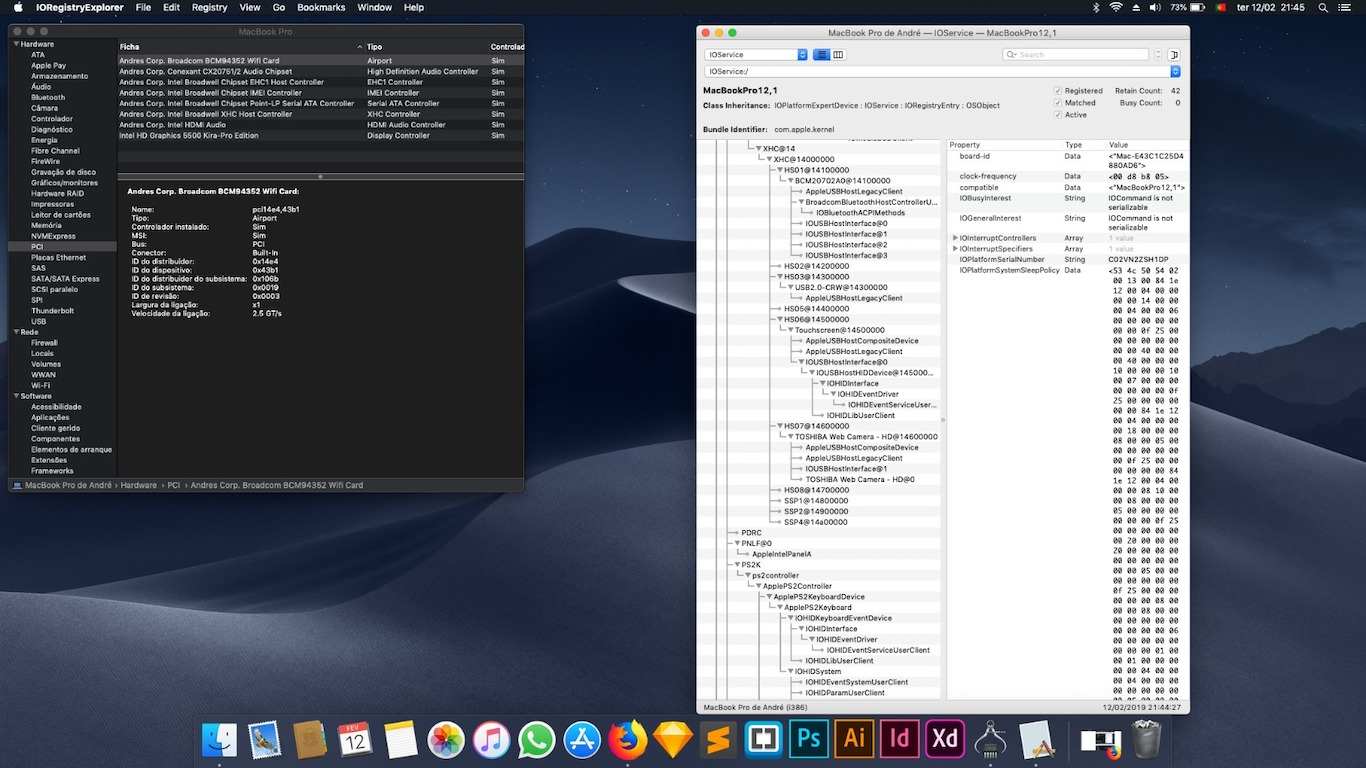Launch Adobe XD from the Dock
The height and width of the screenshot is (768, 1366).
pyautogui.click(x=945, y=740)
